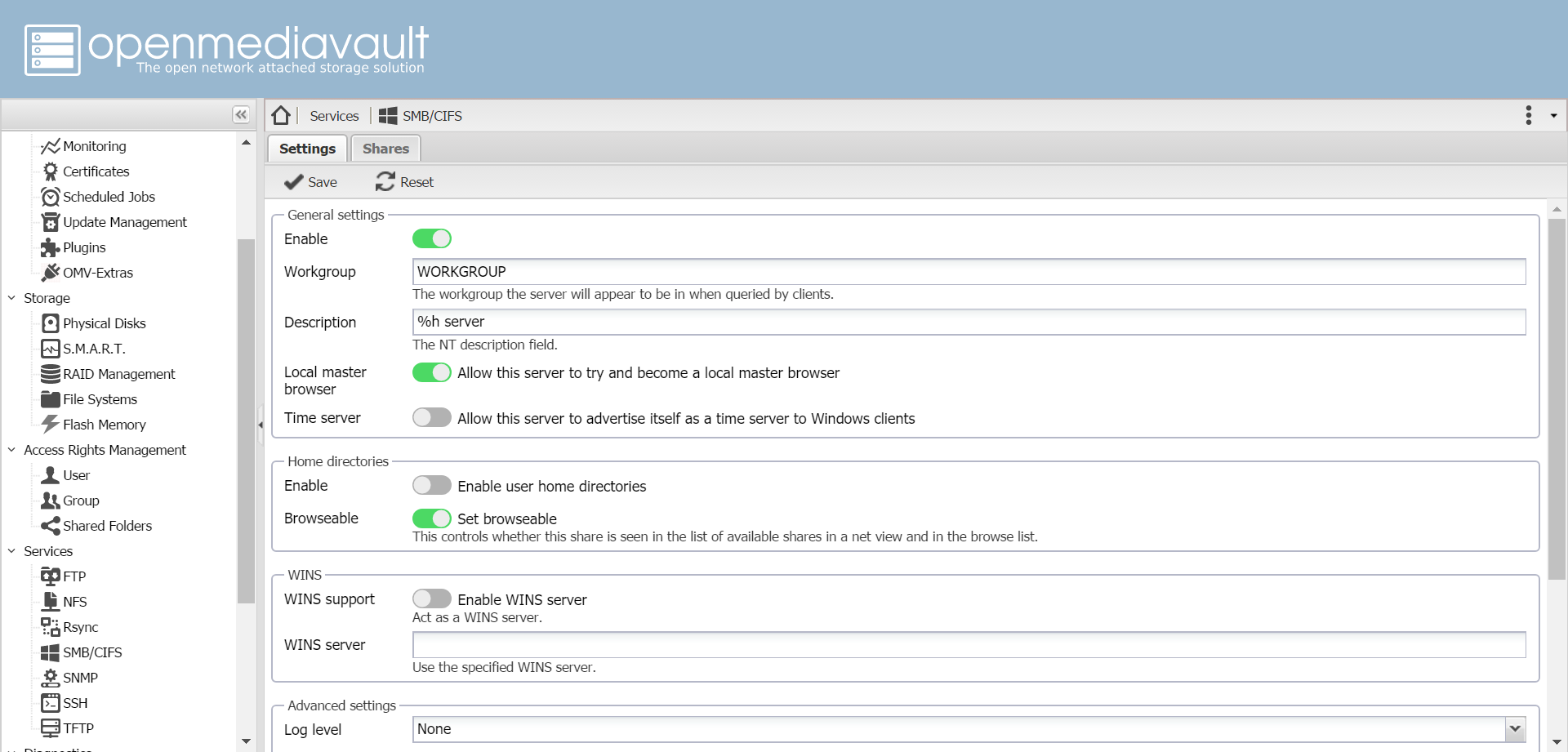The height and width of the screenshot is (752, 1568).
Task: Click the openmediavault logo icon
Action: [52, 50]
